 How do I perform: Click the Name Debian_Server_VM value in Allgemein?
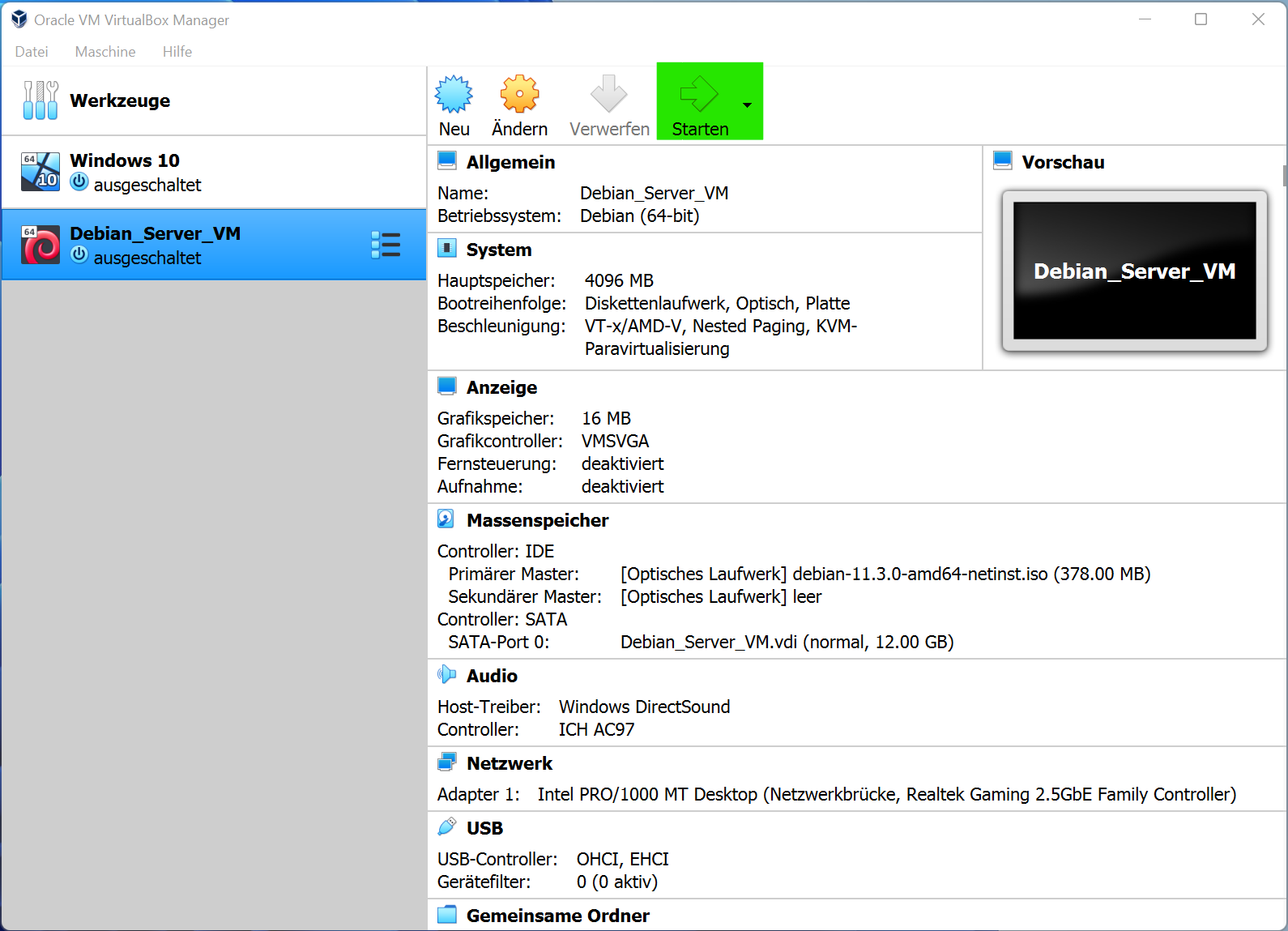point(654,193)
